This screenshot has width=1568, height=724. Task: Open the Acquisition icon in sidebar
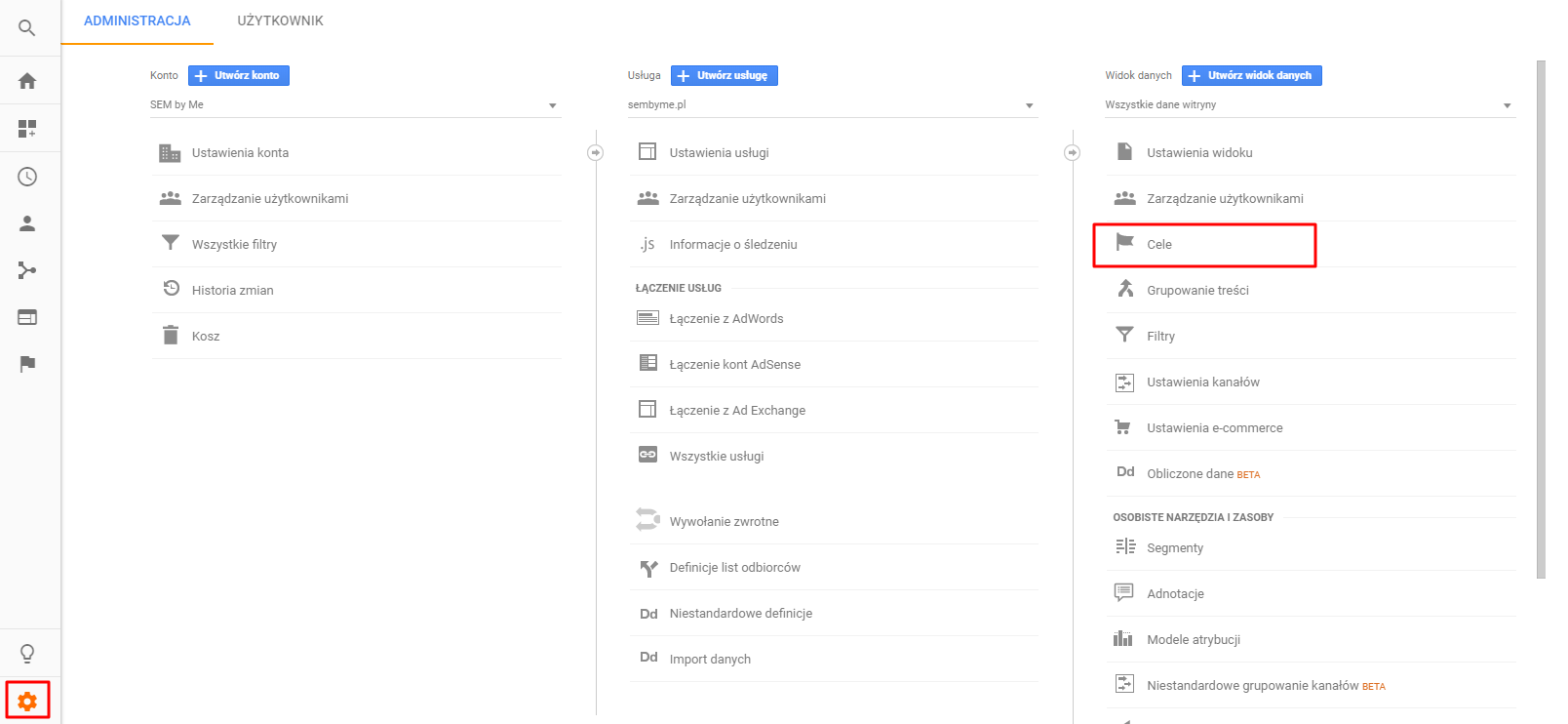point(27,270)
